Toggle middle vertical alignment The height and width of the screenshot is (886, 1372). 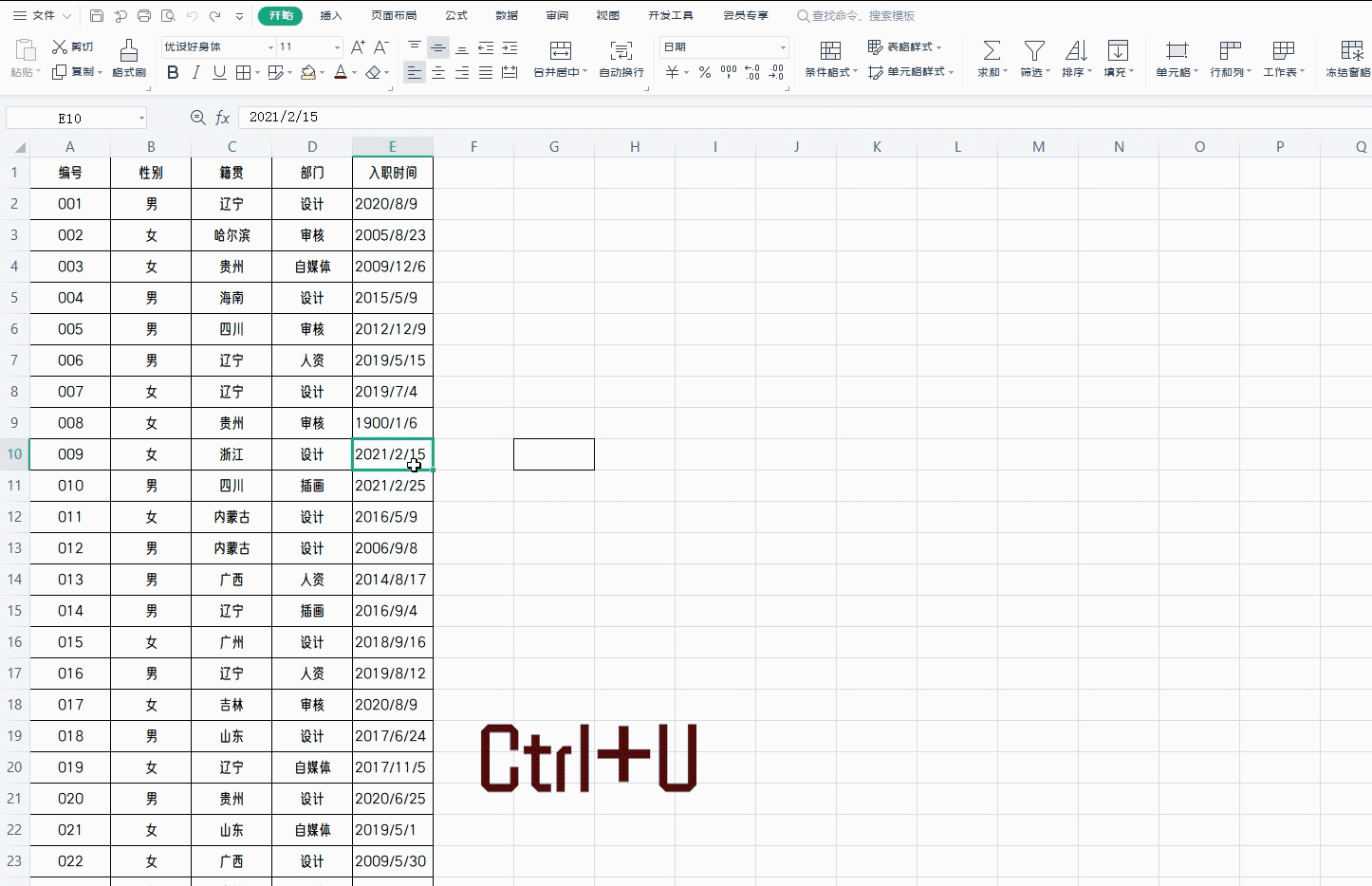(438, 47)
